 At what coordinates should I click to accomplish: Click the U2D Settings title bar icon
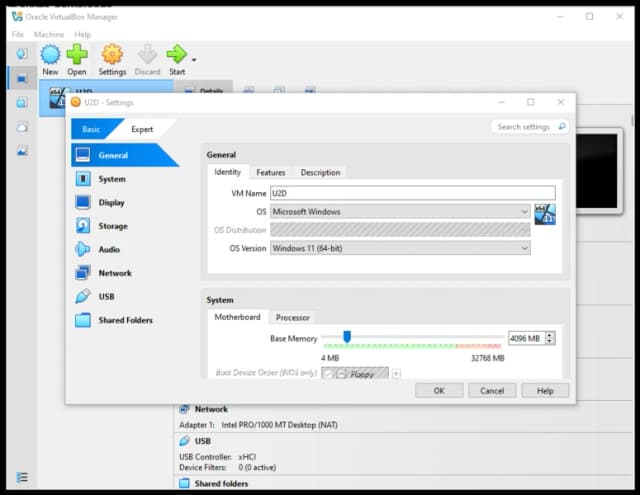pyautogui.click(x=76, y=102)
